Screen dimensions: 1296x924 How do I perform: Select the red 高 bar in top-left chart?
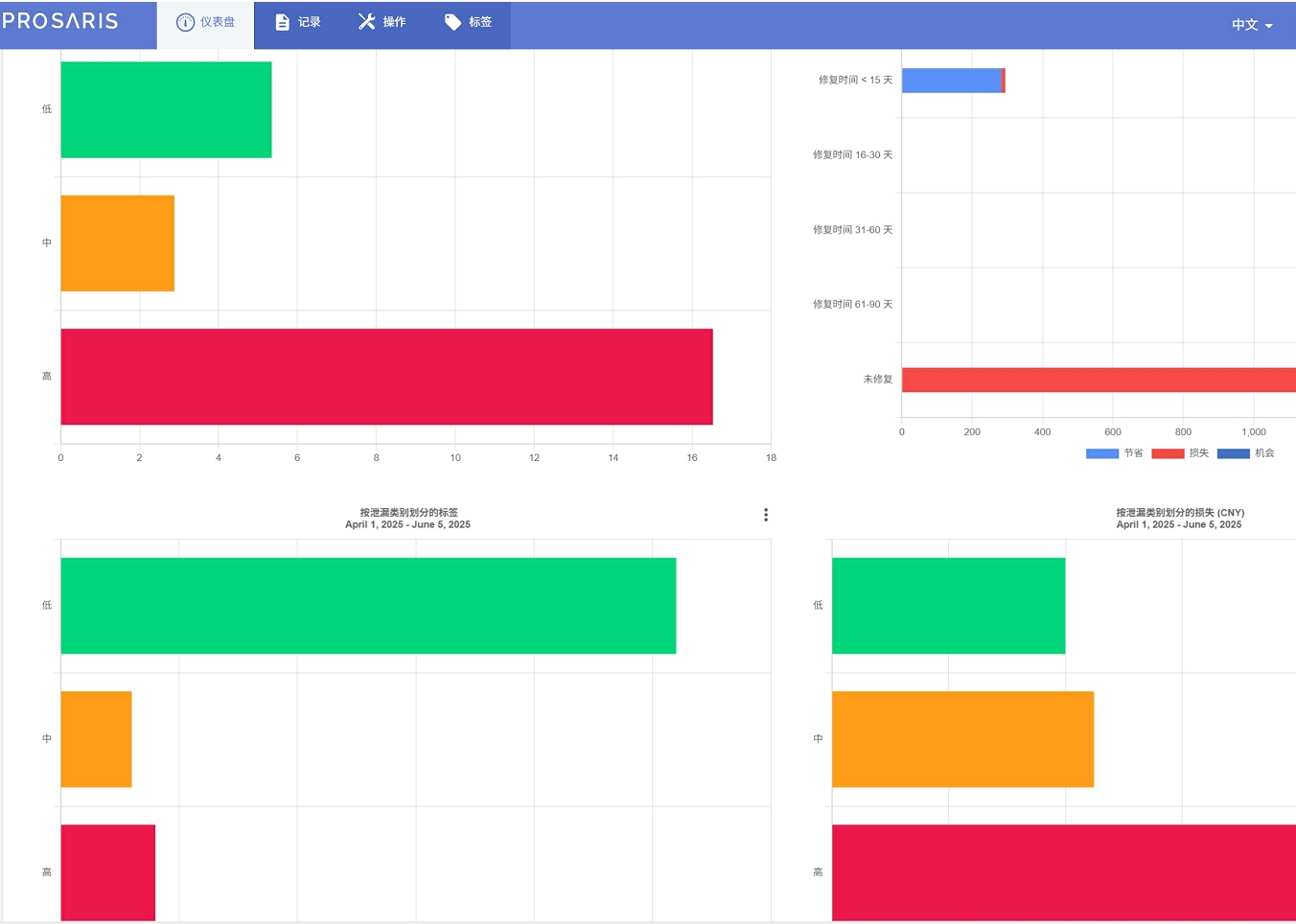click(386, 377)
